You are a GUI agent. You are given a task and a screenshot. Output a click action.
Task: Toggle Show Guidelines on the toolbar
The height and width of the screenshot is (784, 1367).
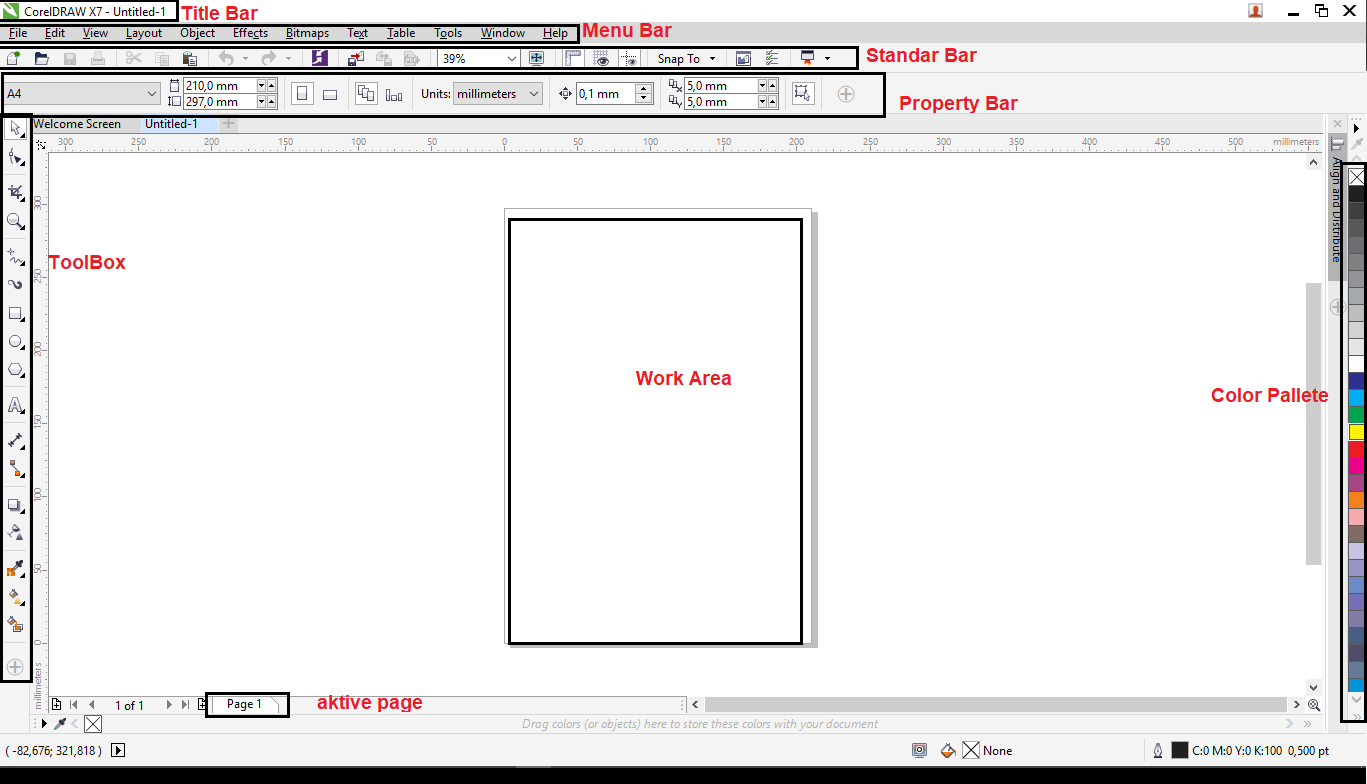pos(630,59)
